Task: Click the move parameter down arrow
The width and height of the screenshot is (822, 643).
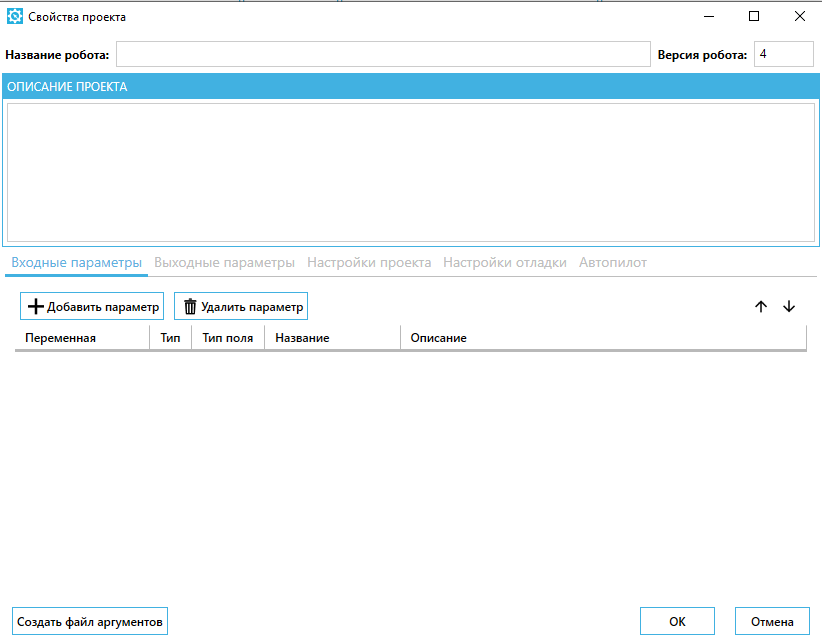Action: (789, 307)
